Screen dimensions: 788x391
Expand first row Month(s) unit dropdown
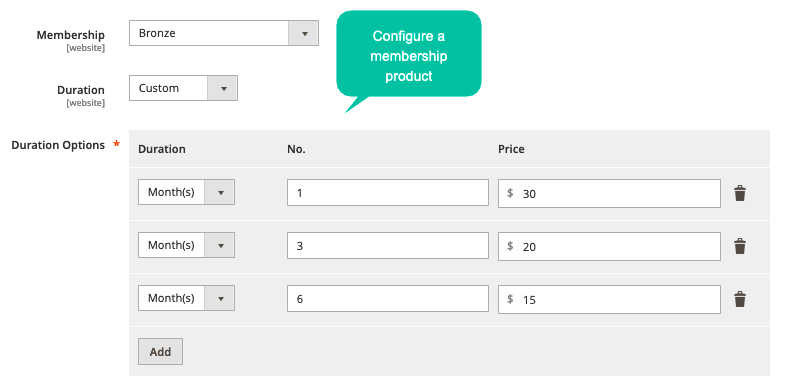coord(186,192)
